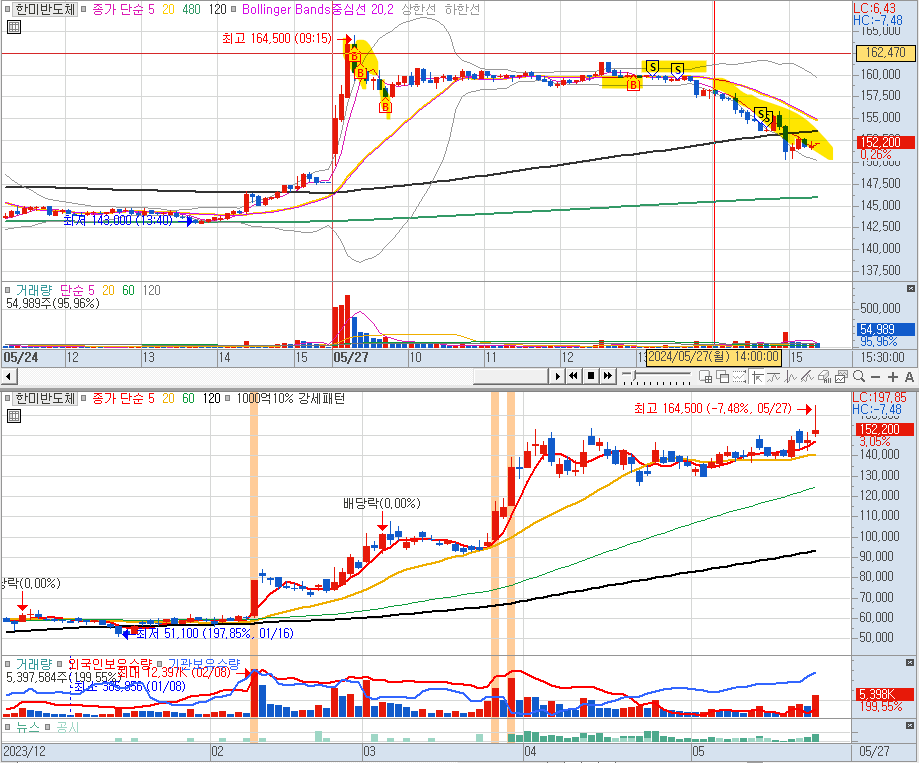This screenshot has height=763, width=919.
Task: Click the 1000억10% 강세패턴 indicator label
Action: tap(291, 398)
